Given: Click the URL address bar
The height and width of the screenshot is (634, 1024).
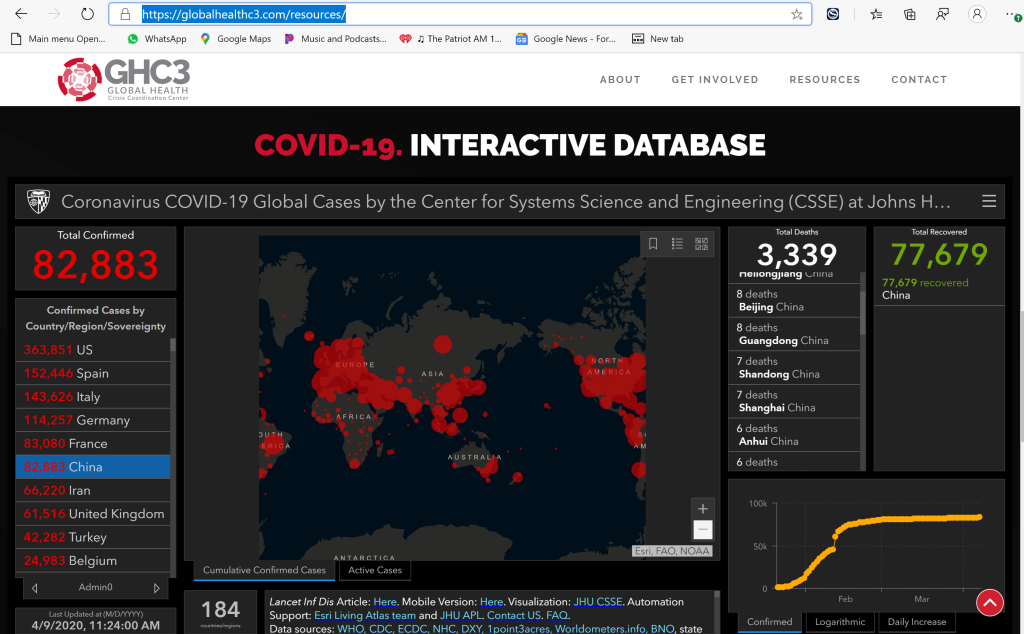Looking at the screenshot, I should coord(460,15).
